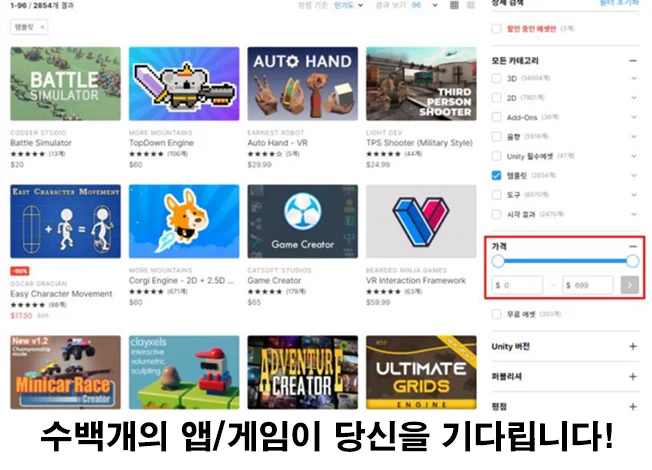Open VR Interaction Framework title link

(x=416, y=280)
